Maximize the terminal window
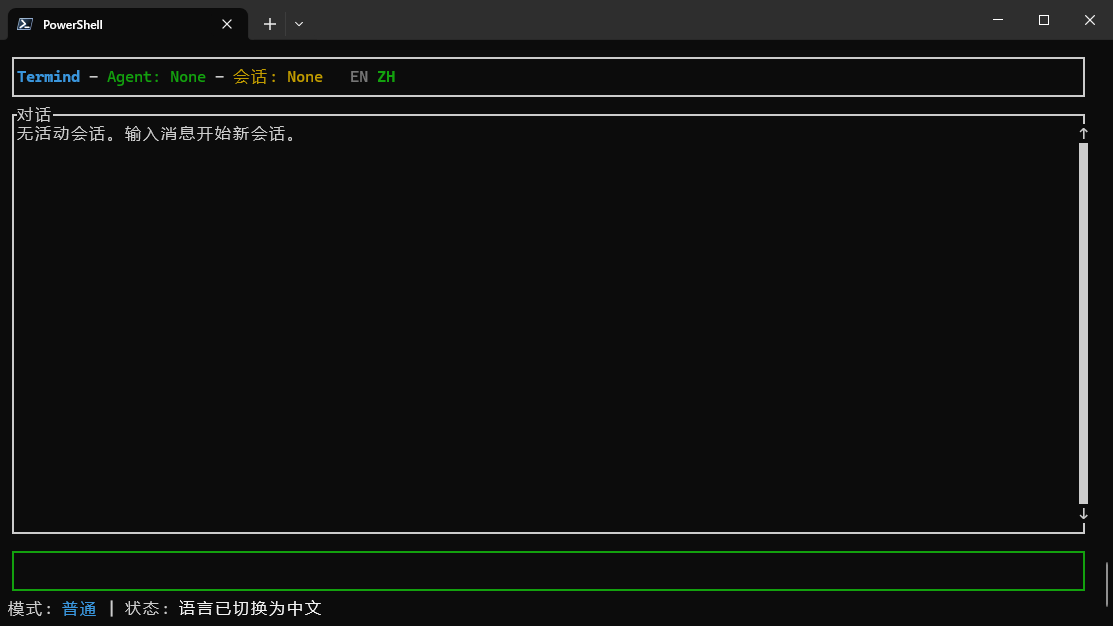1113x626 pixels. [x=1044, y=20]
